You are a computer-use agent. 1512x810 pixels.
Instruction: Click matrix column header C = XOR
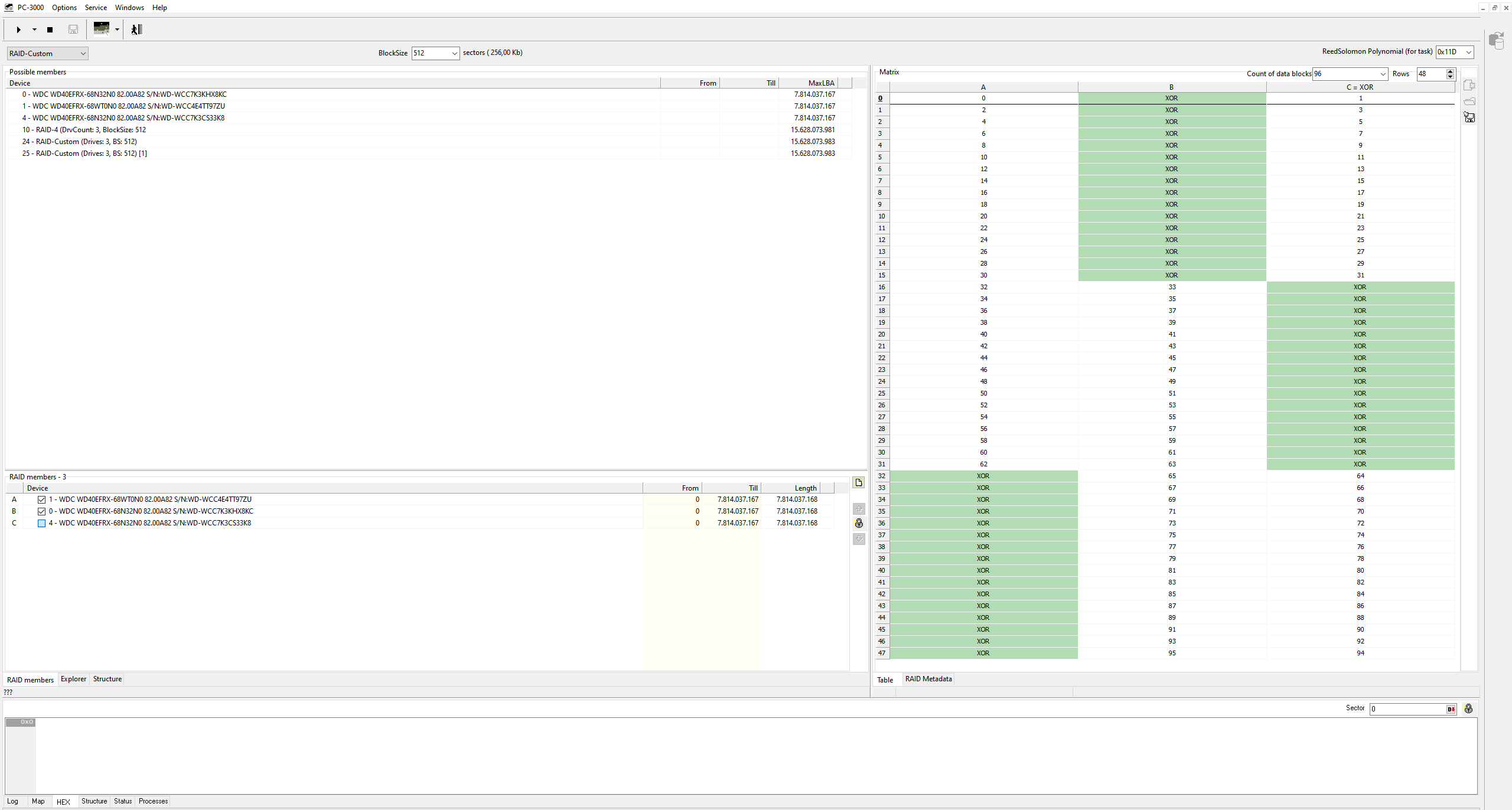[1360, 87]
